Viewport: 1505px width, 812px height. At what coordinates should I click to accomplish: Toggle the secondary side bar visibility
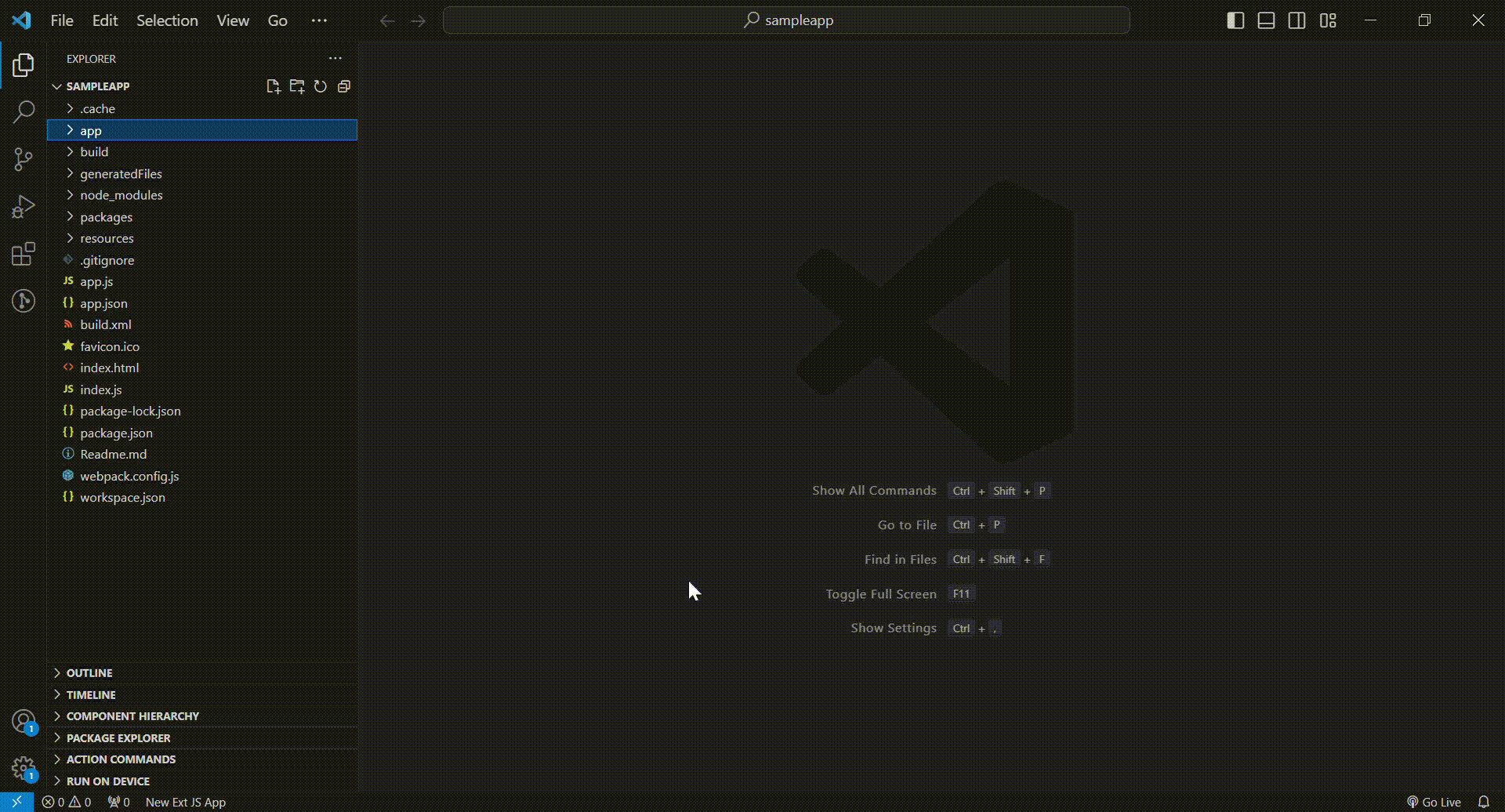pyautogui.click(x=1296, y=20)
